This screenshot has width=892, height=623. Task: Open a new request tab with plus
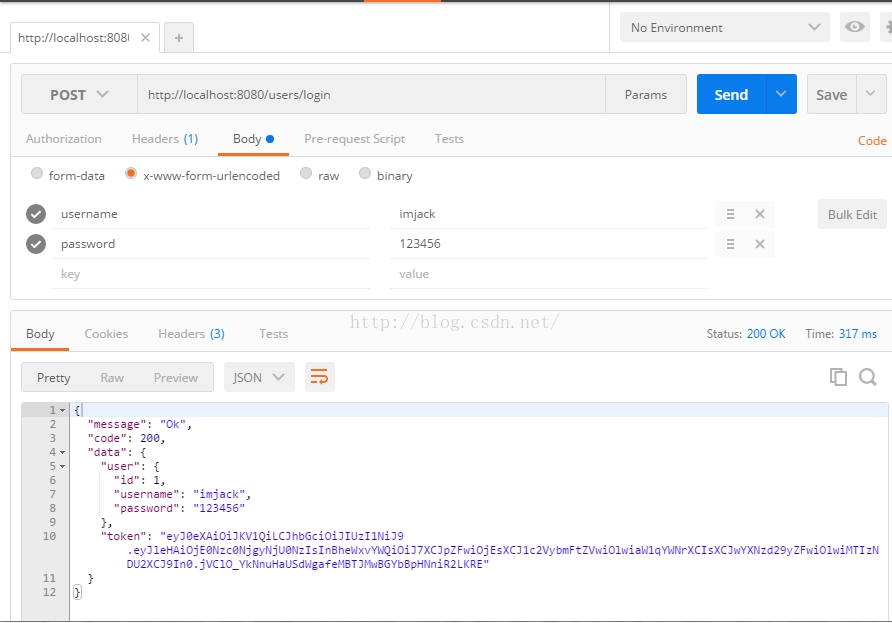pos(179,38)
